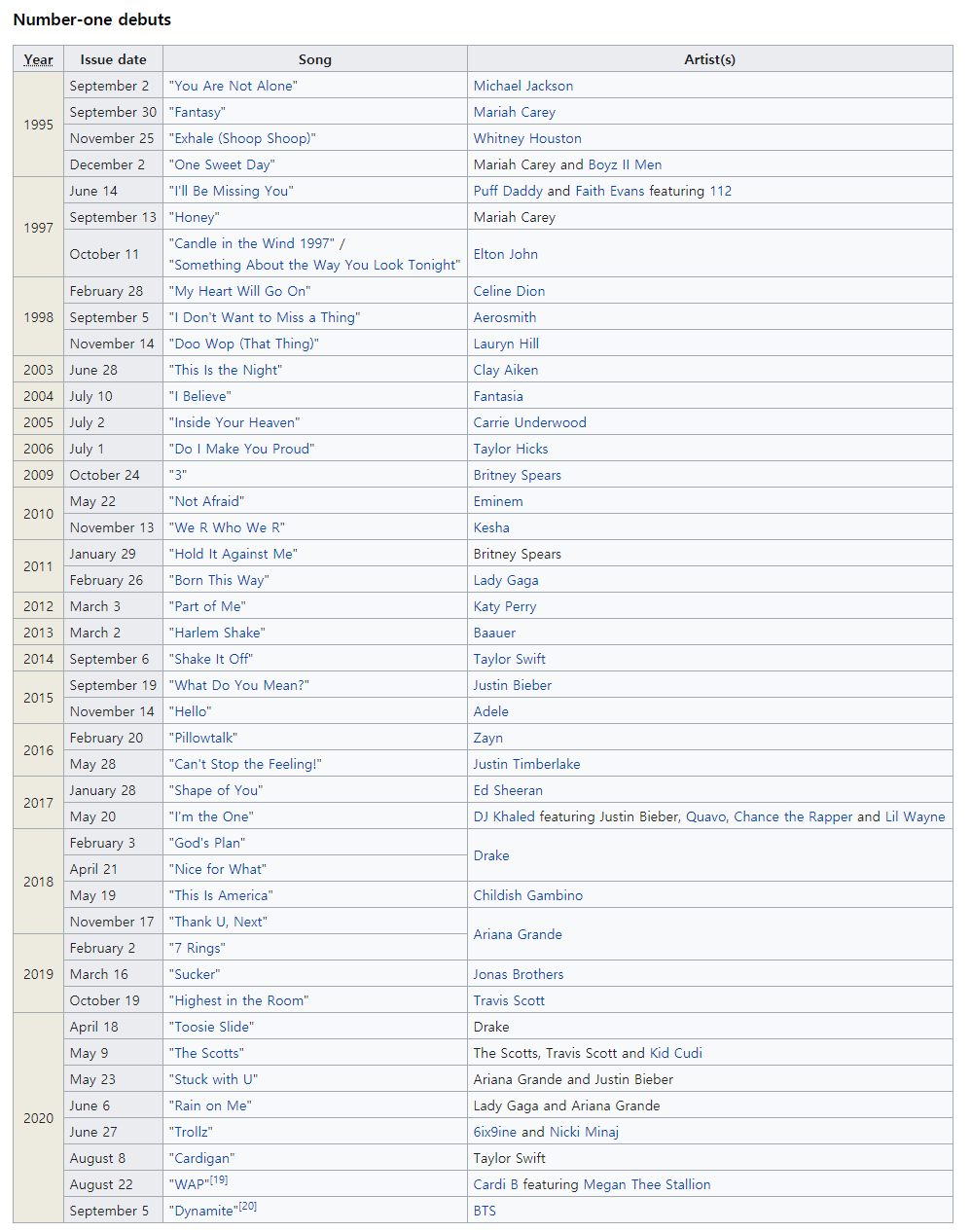Click the "Doo Wop (That Thing)" link
This screenshot has width=971, height=1232.
[244, 344]
